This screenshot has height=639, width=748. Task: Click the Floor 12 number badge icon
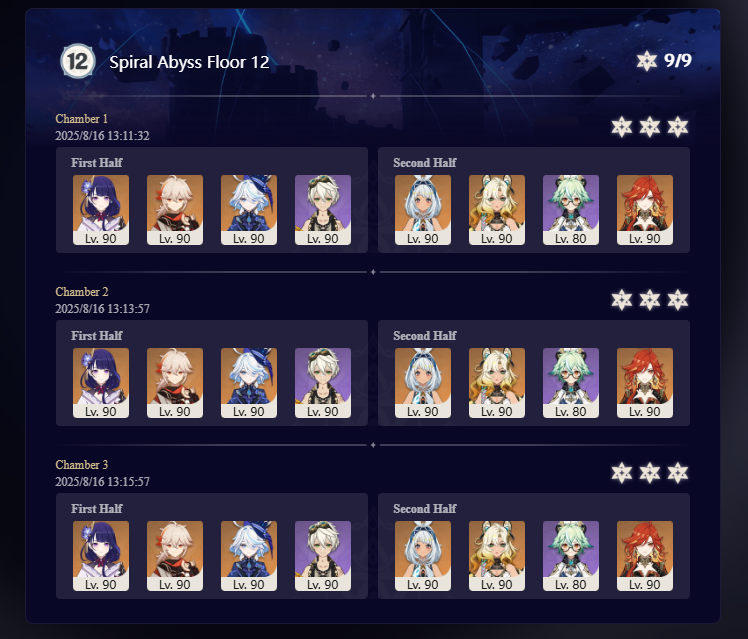(78, 61)
